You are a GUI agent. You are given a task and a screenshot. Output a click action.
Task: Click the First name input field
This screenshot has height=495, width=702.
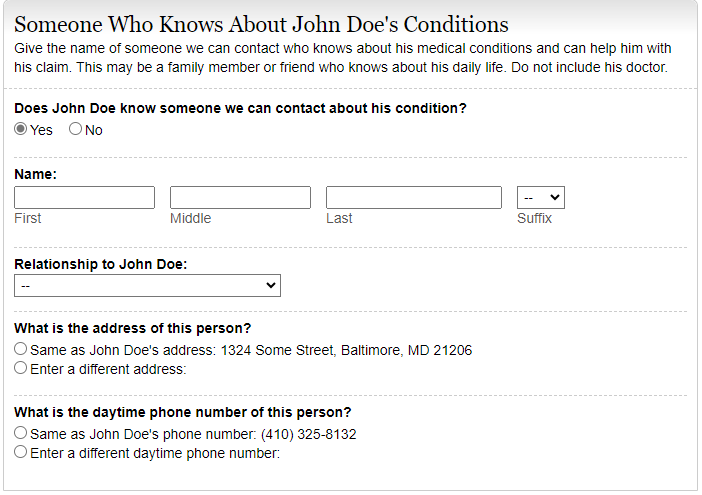coord(84,197)
